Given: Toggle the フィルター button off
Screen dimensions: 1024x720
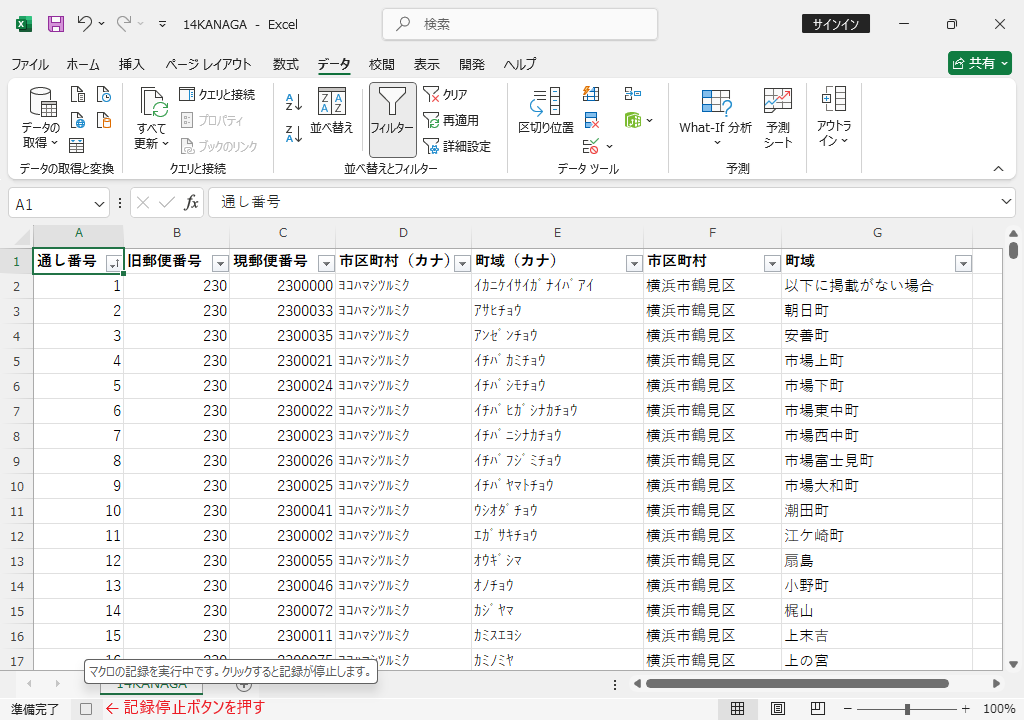Looking at the screenshot, I should click(x=392, y=120).
